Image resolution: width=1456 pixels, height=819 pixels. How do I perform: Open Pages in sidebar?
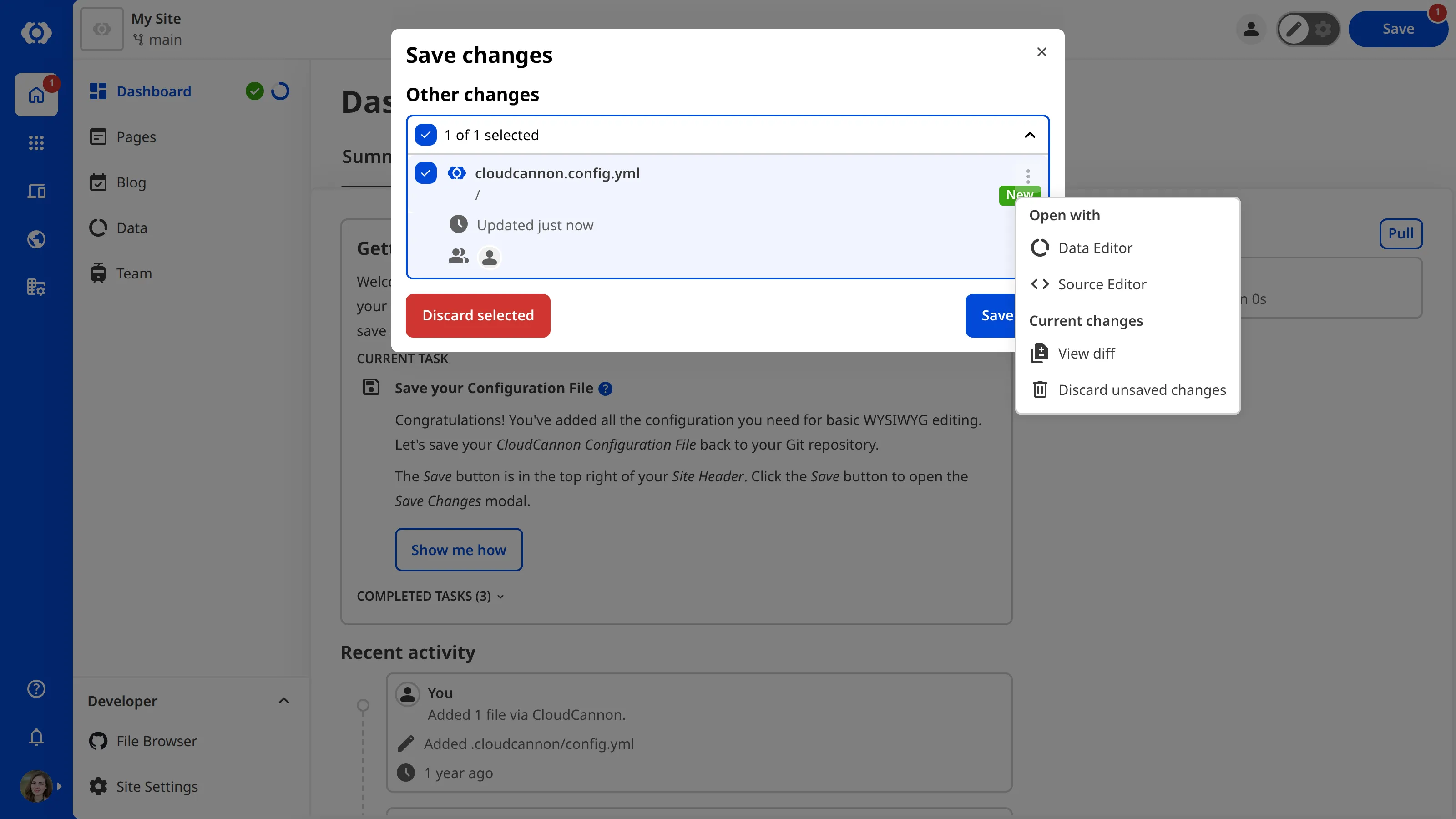tap(136, 137)
